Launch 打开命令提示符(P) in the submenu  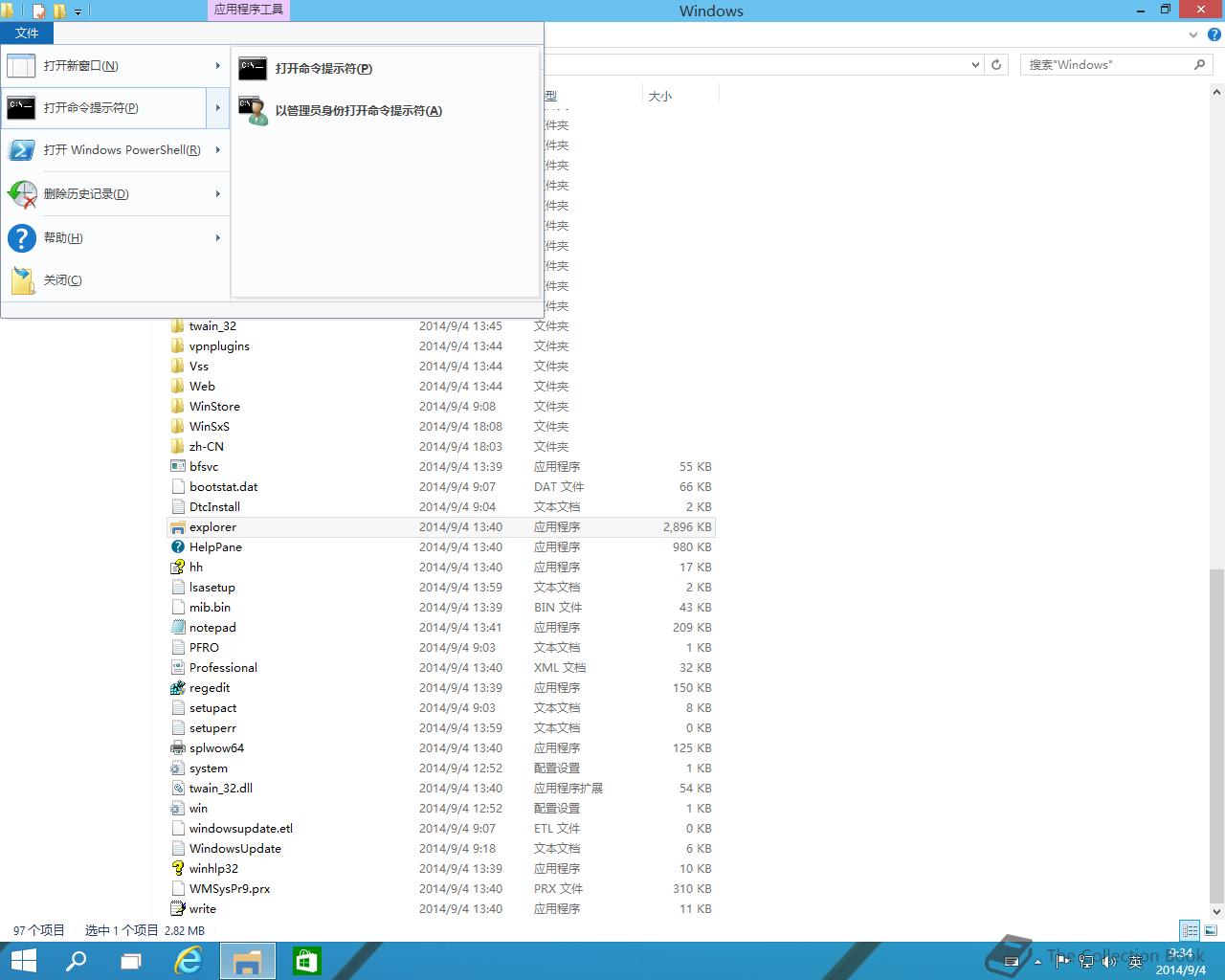[x=385, y=69]
